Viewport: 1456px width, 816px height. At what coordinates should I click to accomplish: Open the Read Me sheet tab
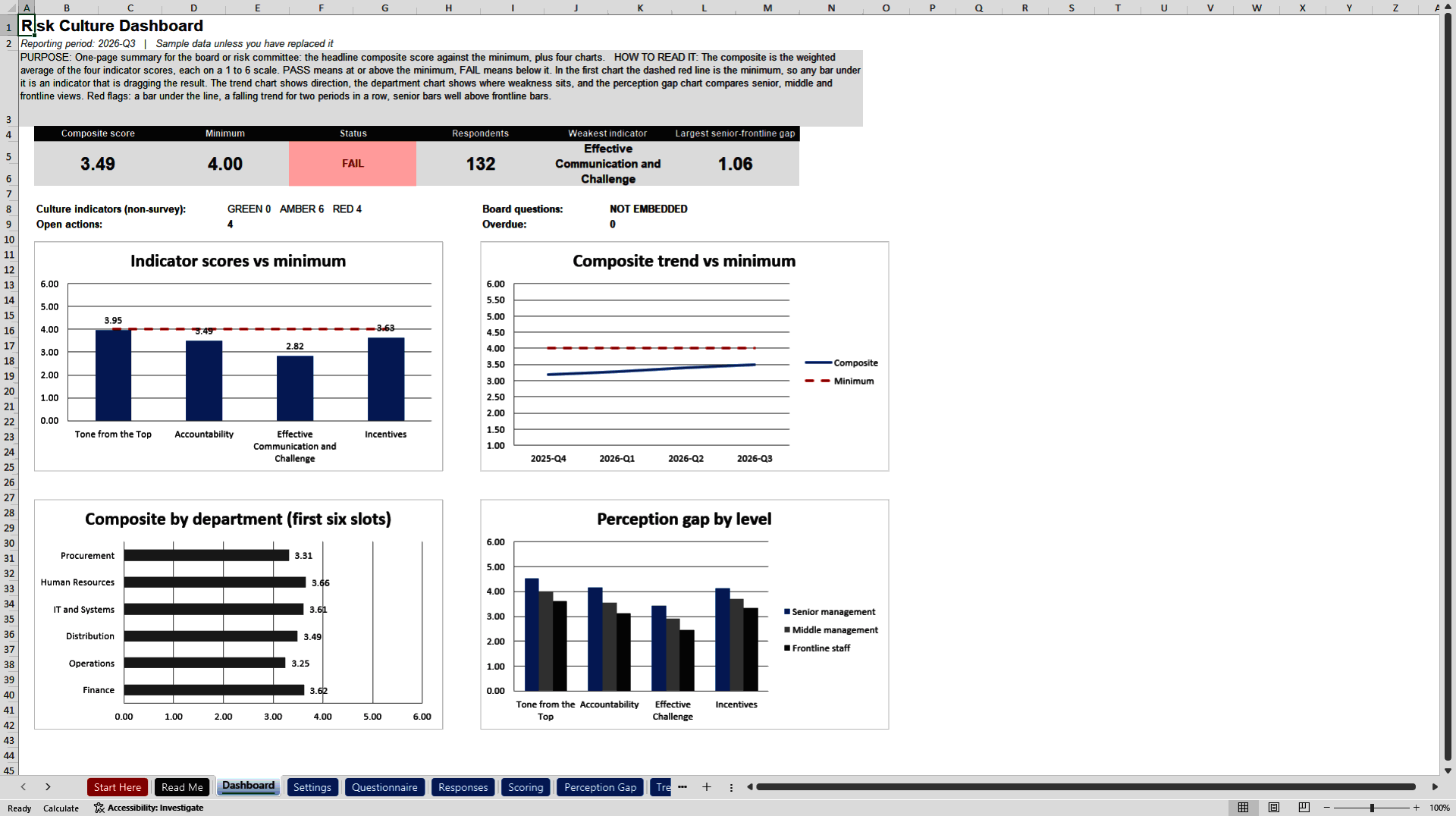coord(182,787)
